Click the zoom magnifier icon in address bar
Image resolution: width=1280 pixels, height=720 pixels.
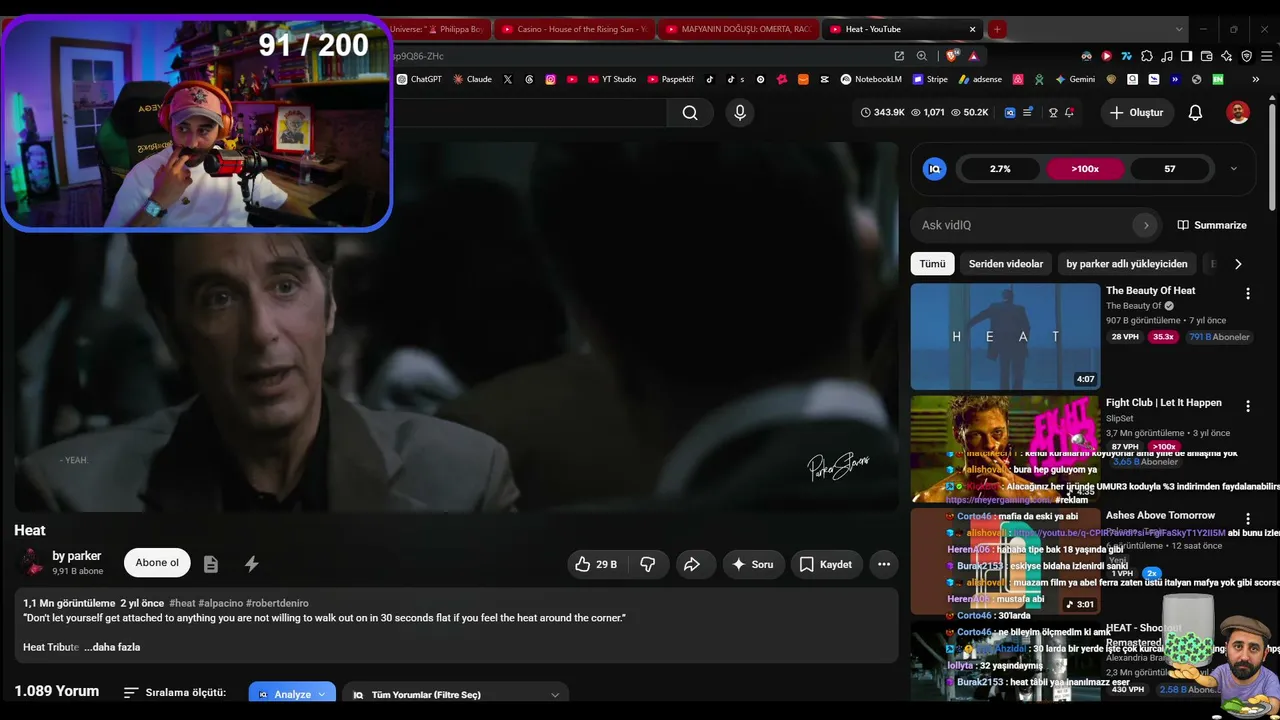coord(921,56)
